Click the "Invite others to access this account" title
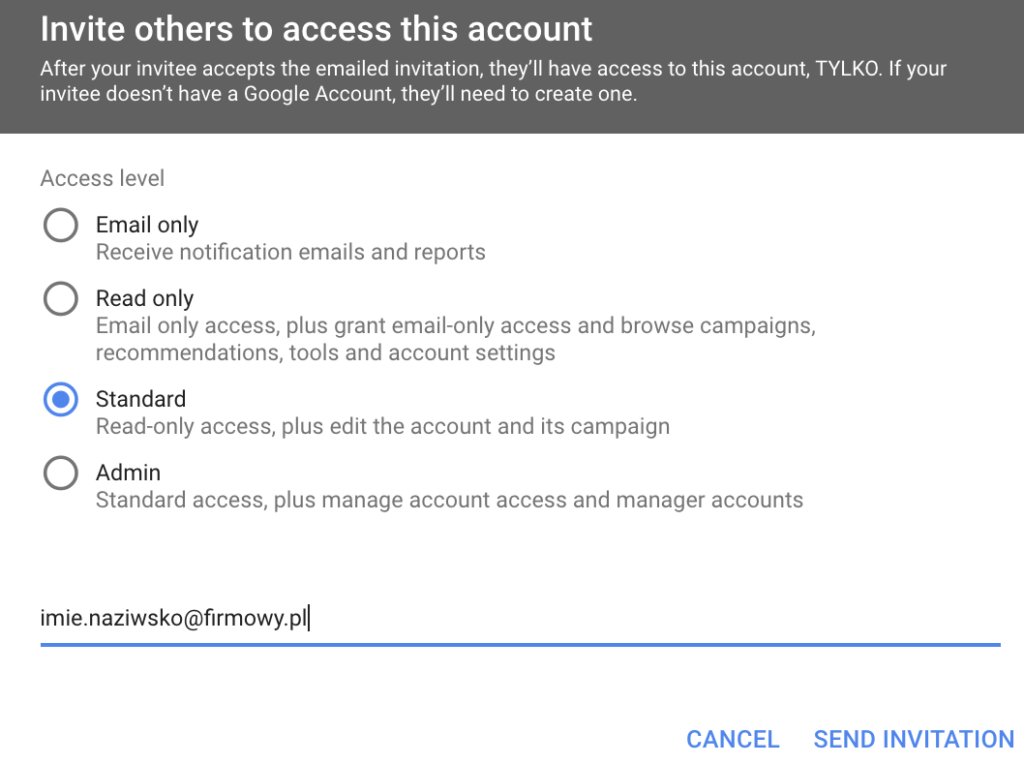 point(316,29)
